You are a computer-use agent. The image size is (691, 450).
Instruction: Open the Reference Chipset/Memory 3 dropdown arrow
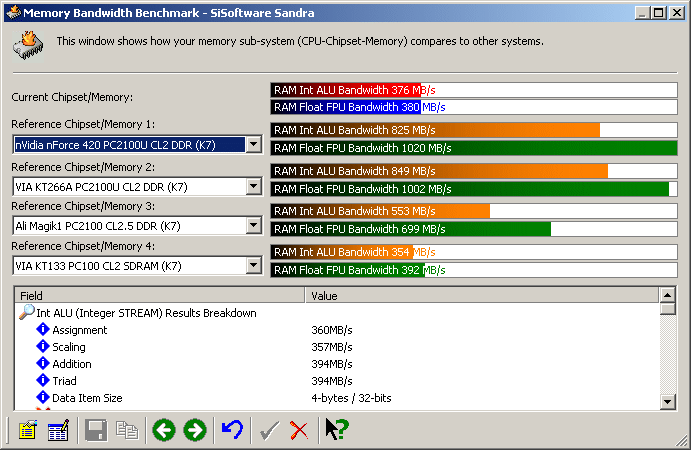(x=254, y=226)
